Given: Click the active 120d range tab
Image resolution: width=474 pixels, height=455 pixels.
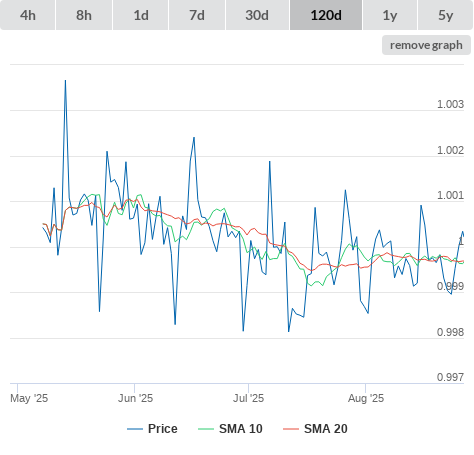Looking at the screenshot, I should [x=326, y=15].
